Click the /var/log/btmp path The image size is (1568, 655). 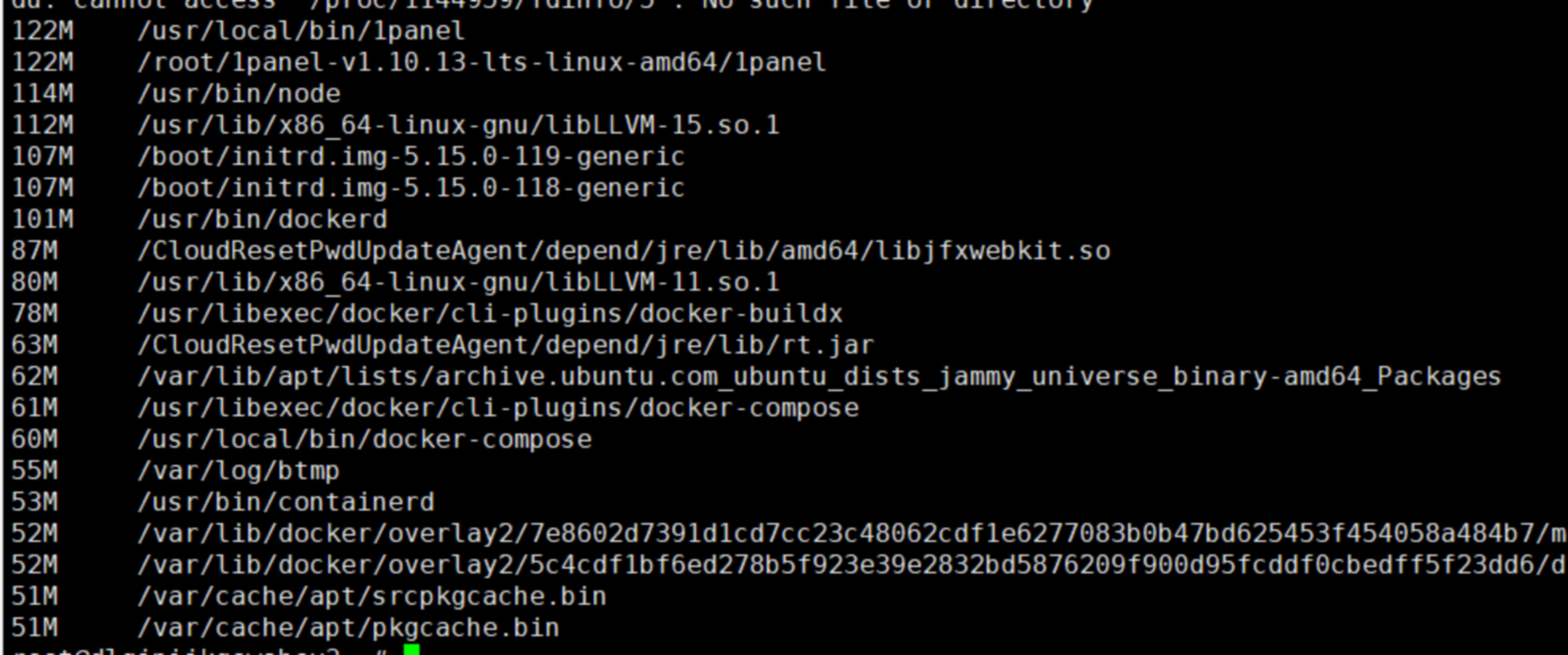[239, 470]
